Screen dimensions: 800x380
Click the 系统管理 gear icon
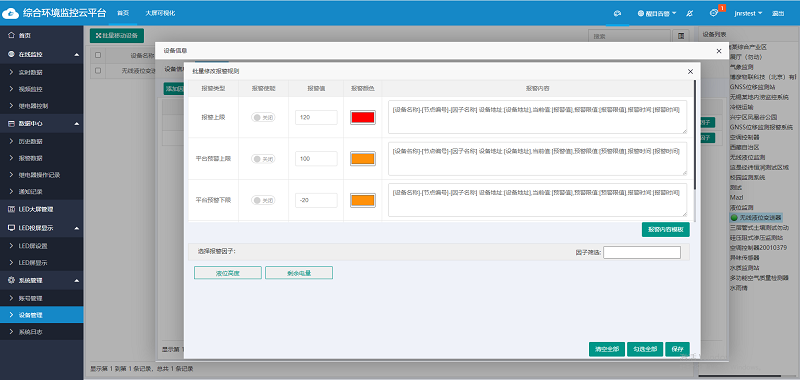pos(11,280)
